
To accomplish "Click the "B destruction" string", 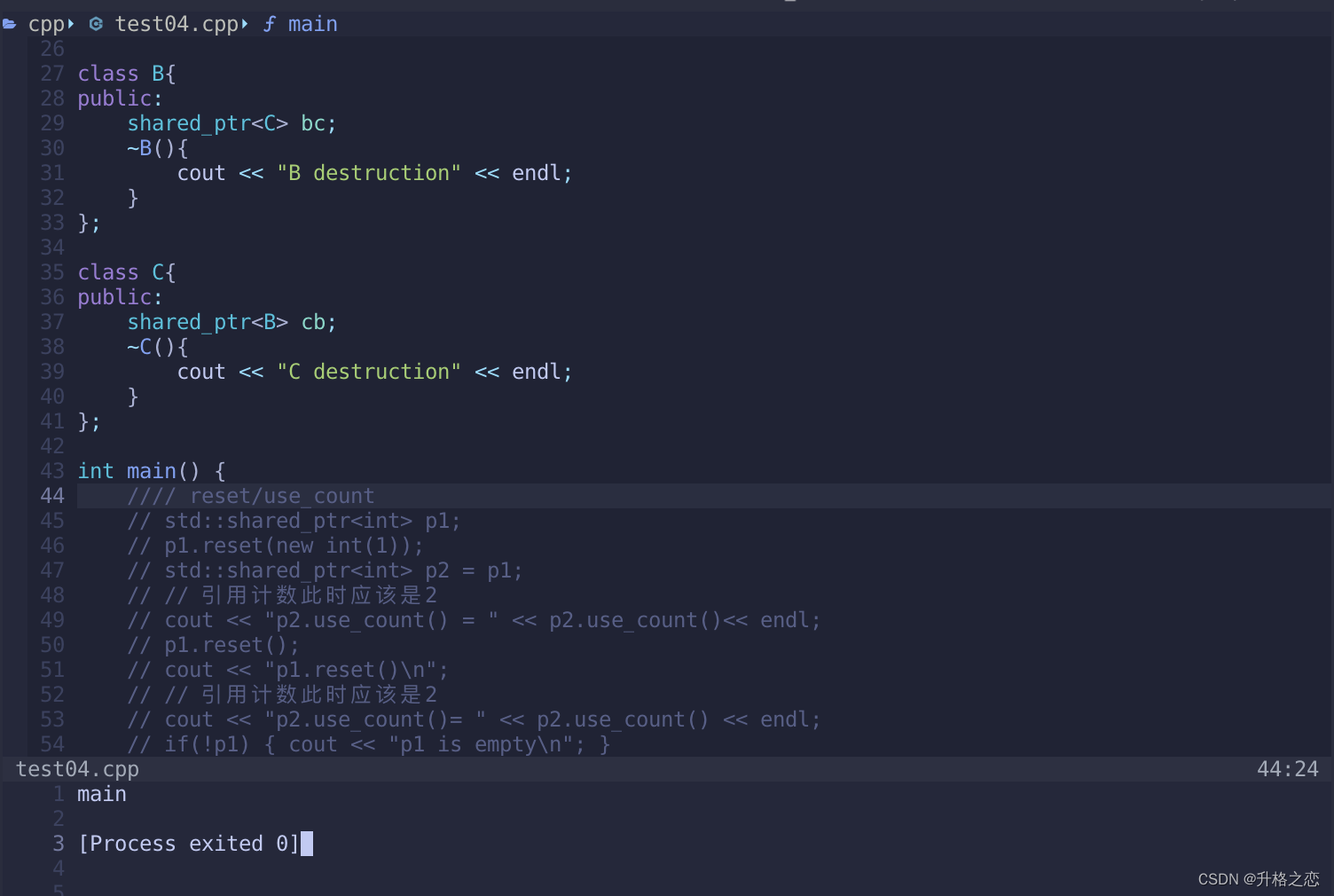I will (x=369, y=173).
